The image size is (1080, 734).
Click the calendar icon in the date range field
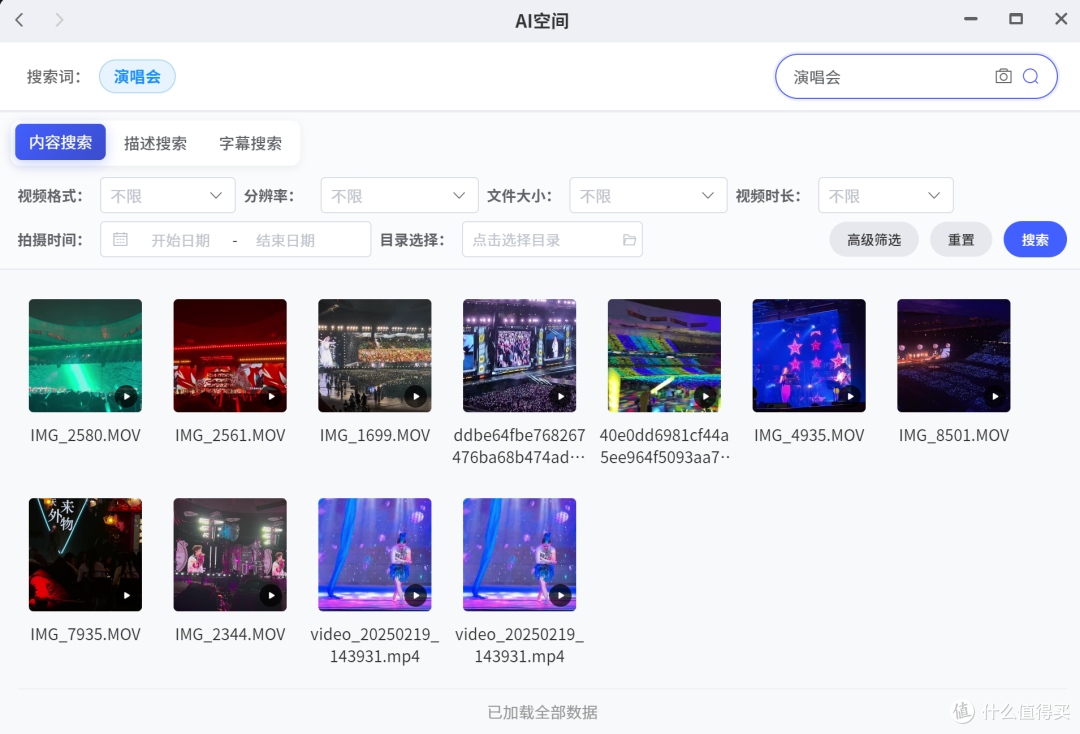point(121,240)
